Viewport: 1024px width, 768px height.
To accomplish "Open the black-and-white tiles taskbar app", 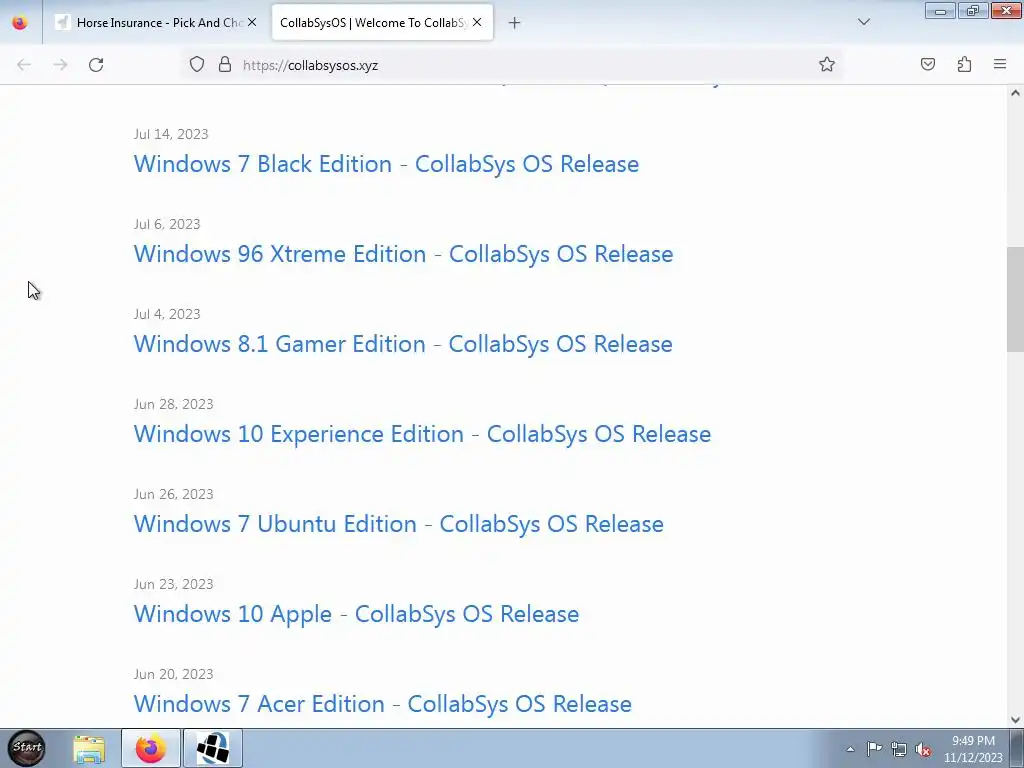I will tap(213, 748).
